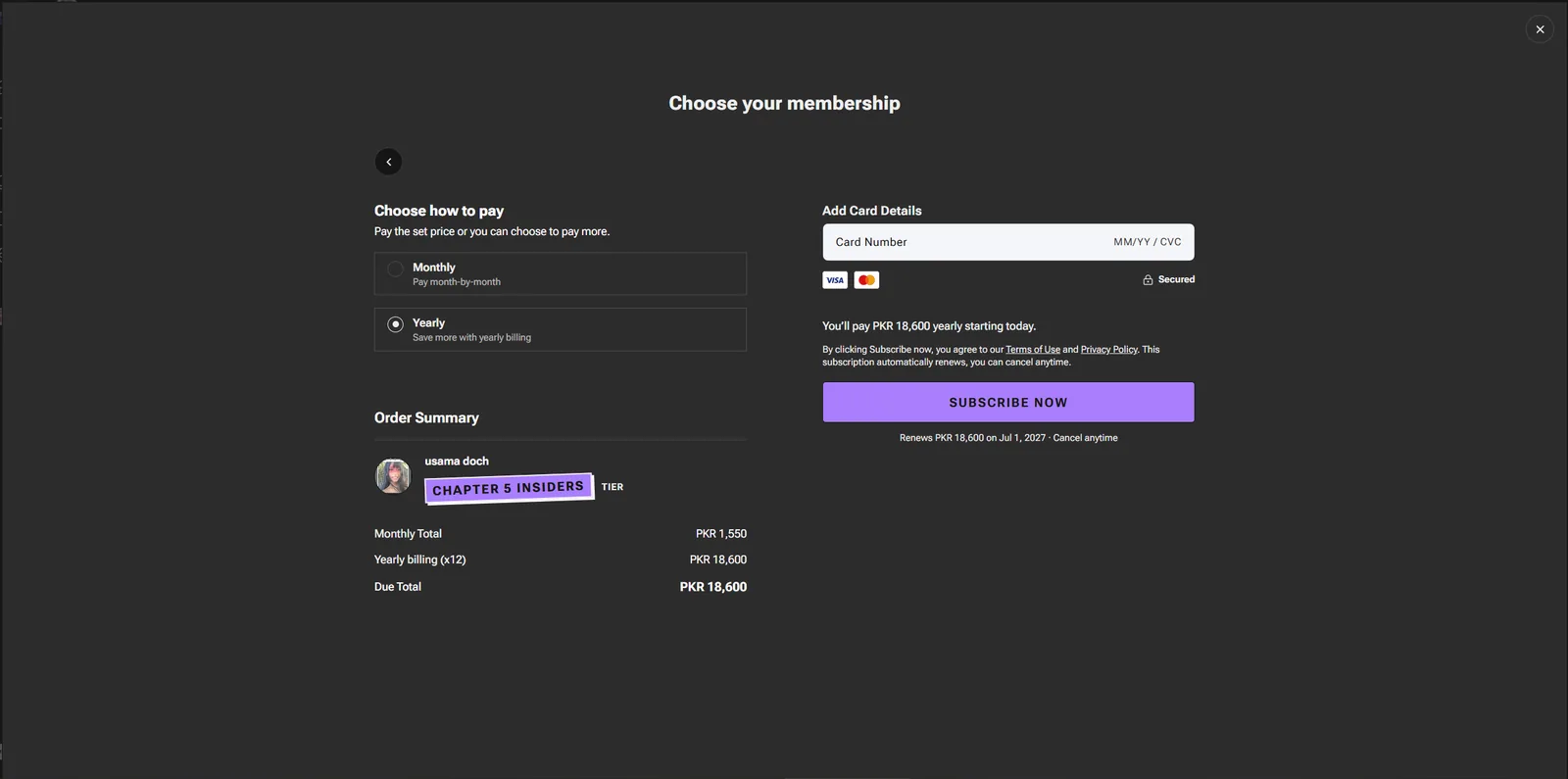This screenshot has height=779, width=1568.
Task: Click the 'Yearly billing (x12)' label
Action: (420, 560)
